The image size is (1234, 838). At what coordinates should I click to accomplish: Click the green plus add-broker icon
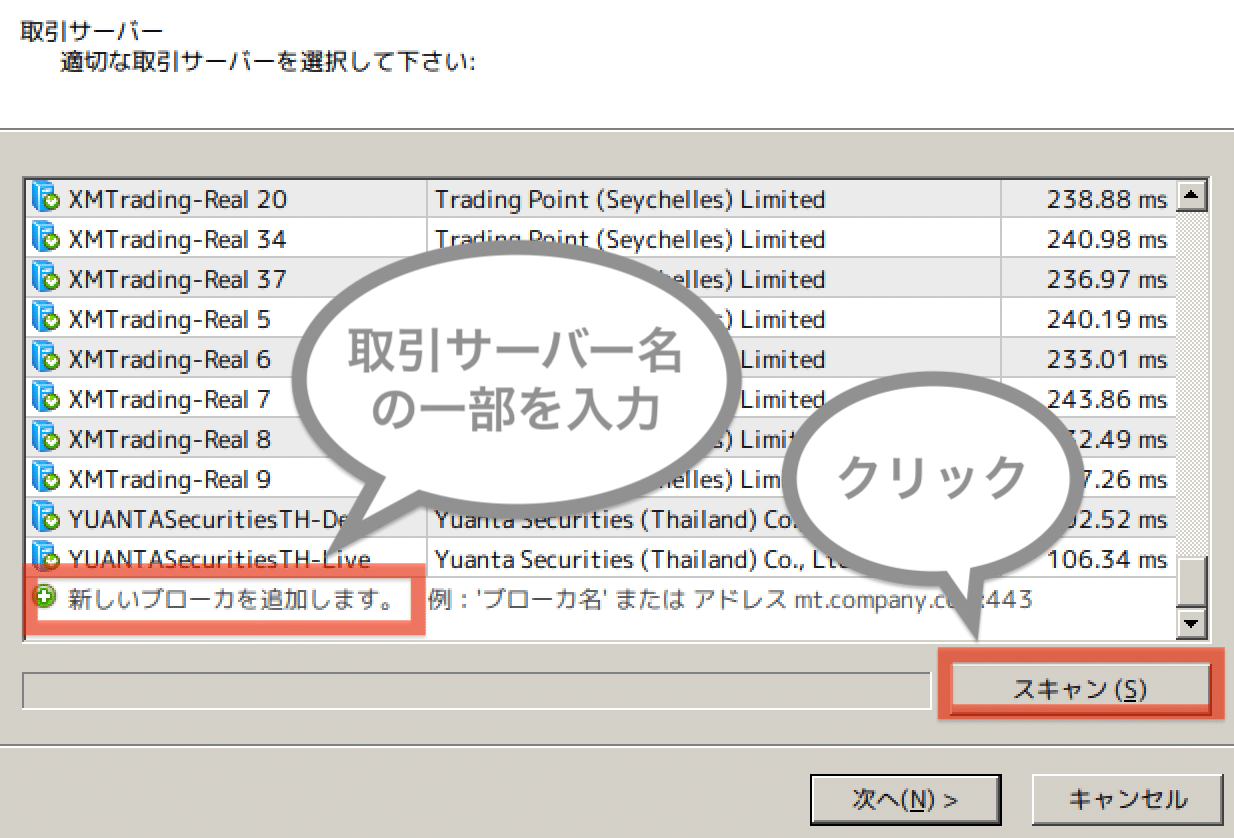[45, 597]
